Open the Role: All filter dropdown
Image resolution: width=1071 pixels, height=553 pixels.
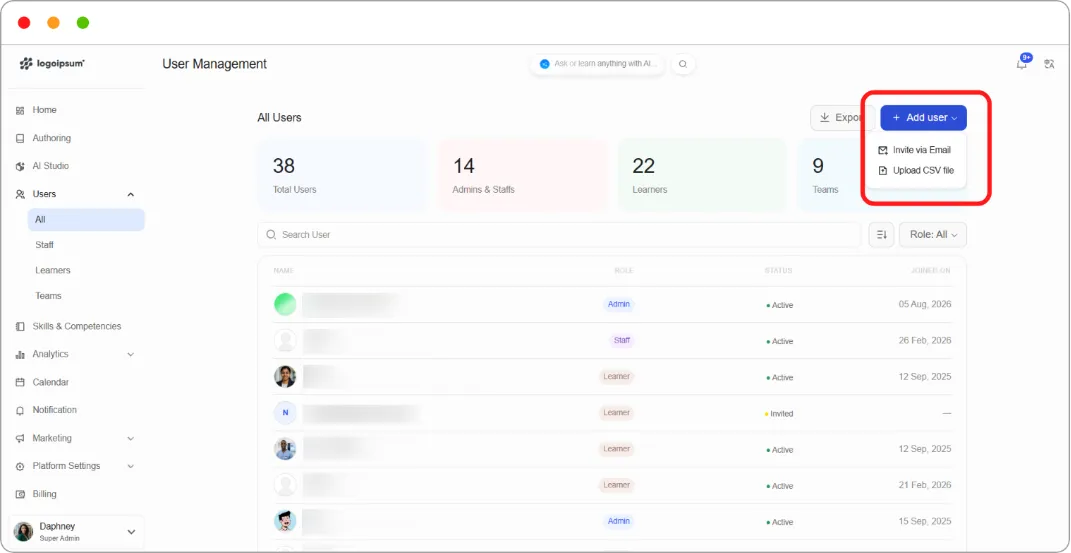(933, 235)
